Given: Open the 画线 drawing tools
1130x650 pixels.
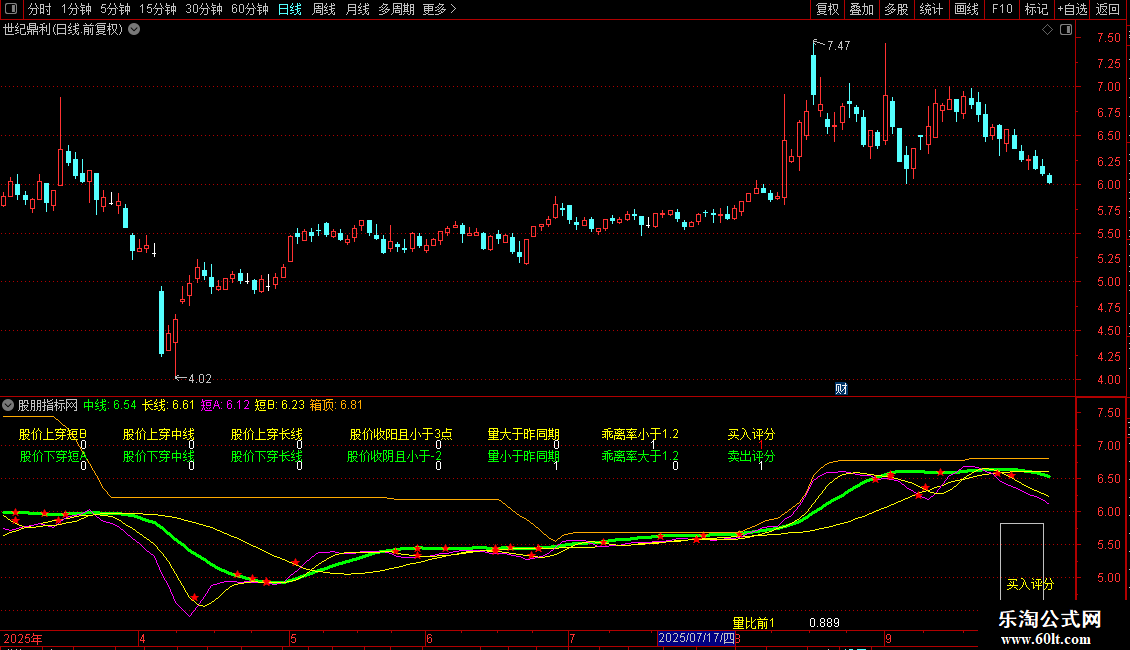Looking at the screenshot, I should point(966,9).
